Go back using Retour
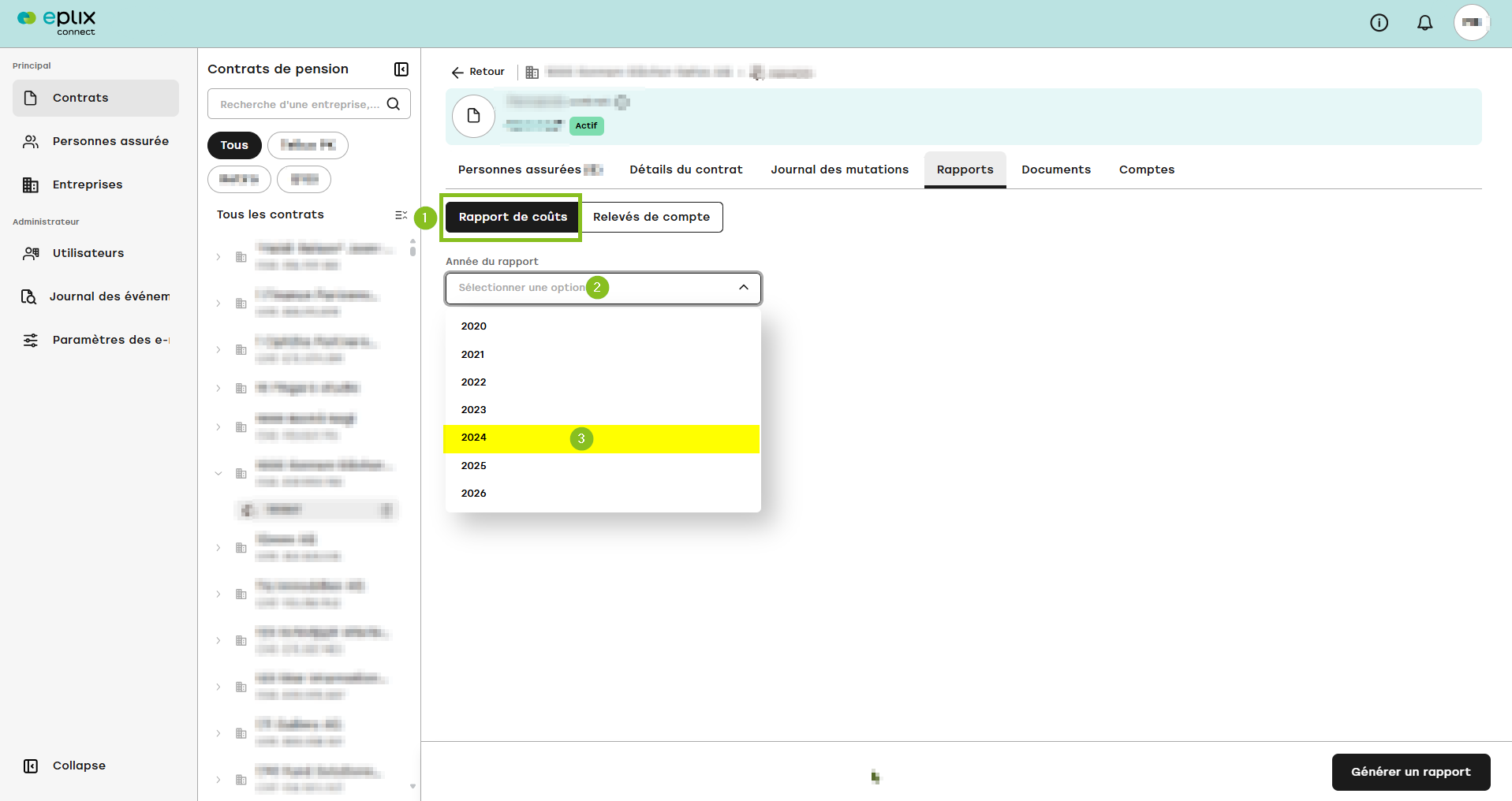The image size is (1512, 801). [478, 72]
